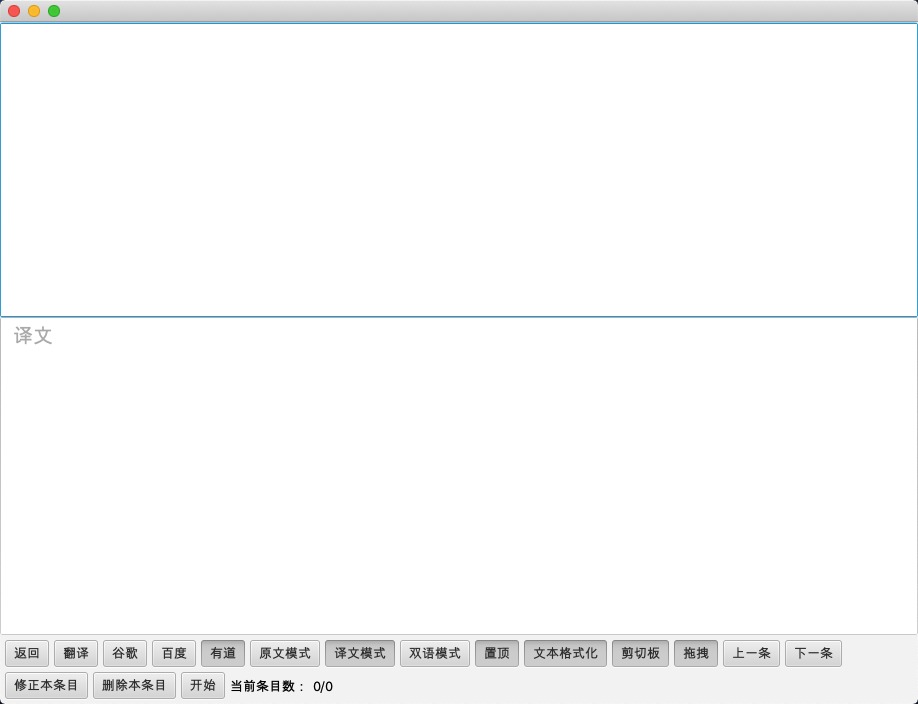Click the 开始 button
918x704 pixels.
[203, 685]
